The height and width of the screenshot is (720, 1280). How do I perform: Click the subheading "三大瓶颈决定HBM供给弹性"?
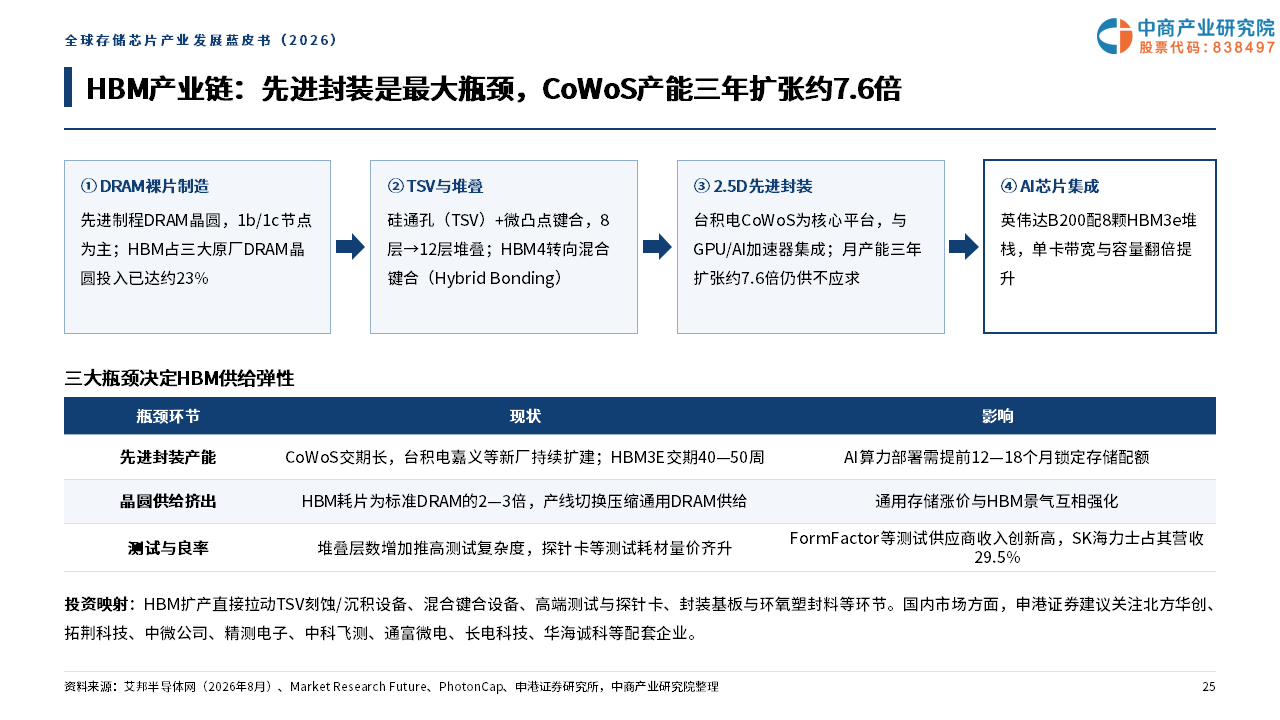click(179, 379)
